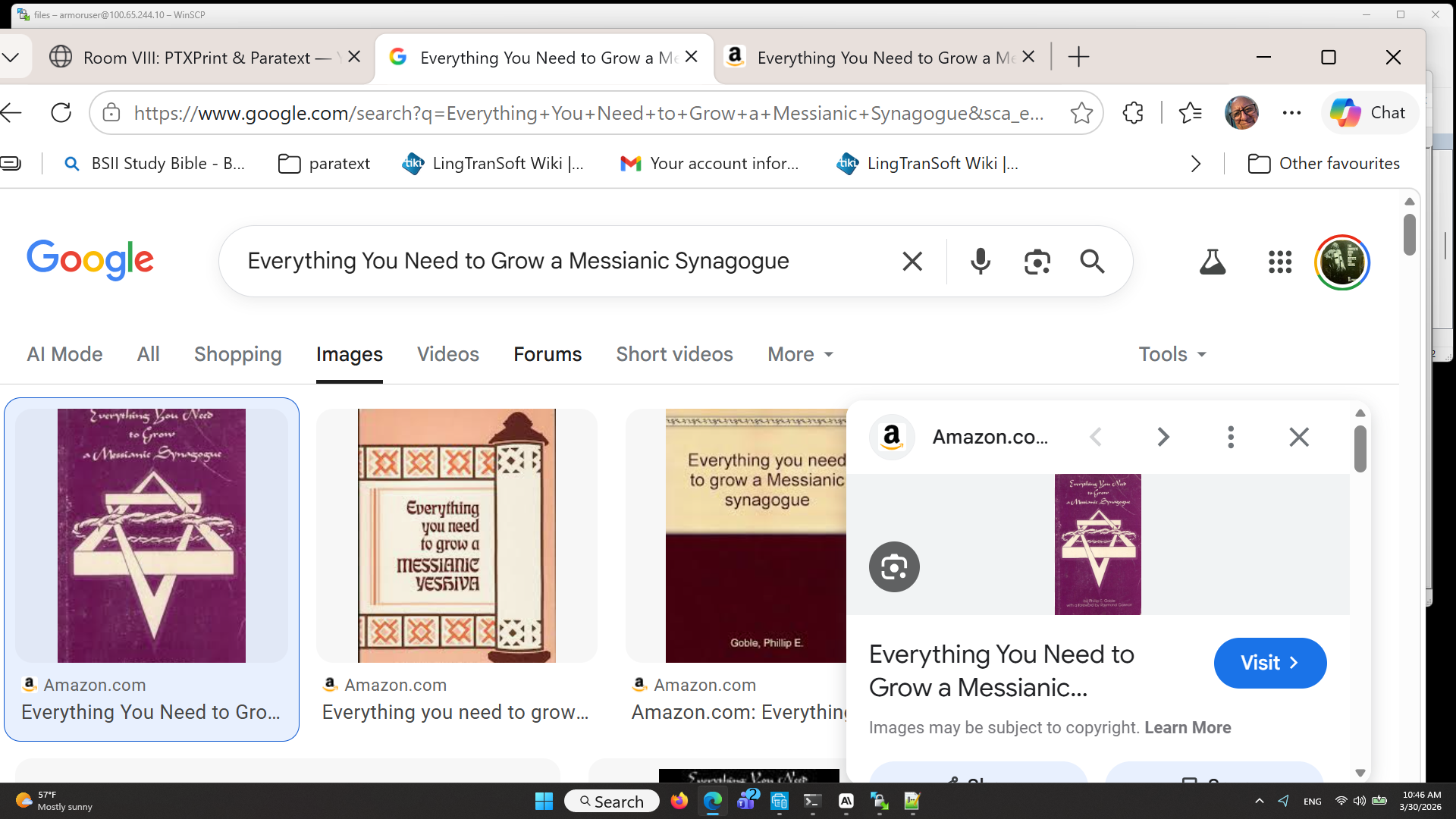
Task: Open the Google apps grid
Action: [x=1280, y=262]
